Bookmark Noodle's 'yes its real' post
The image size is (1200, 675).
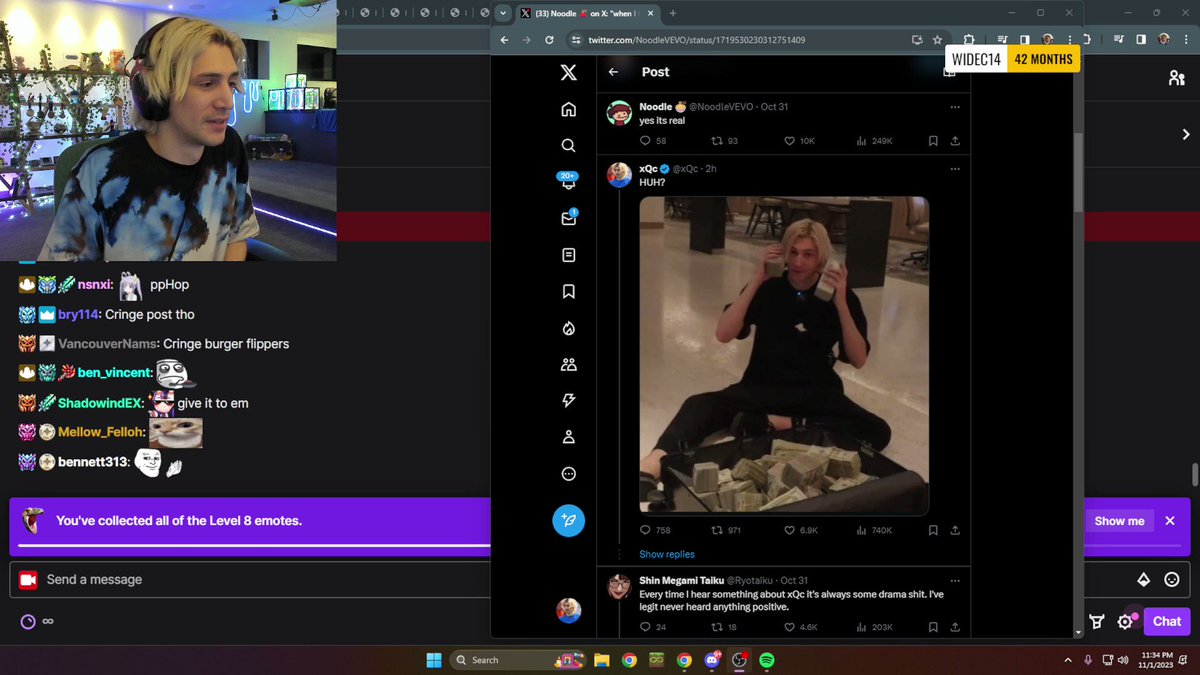932,141
